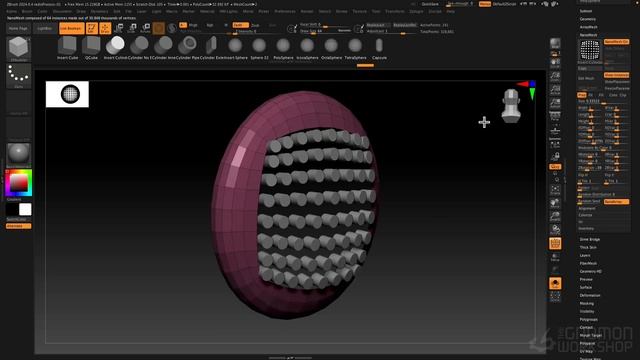
Task: Open the LightBox browser
Action: pos(44,28)
